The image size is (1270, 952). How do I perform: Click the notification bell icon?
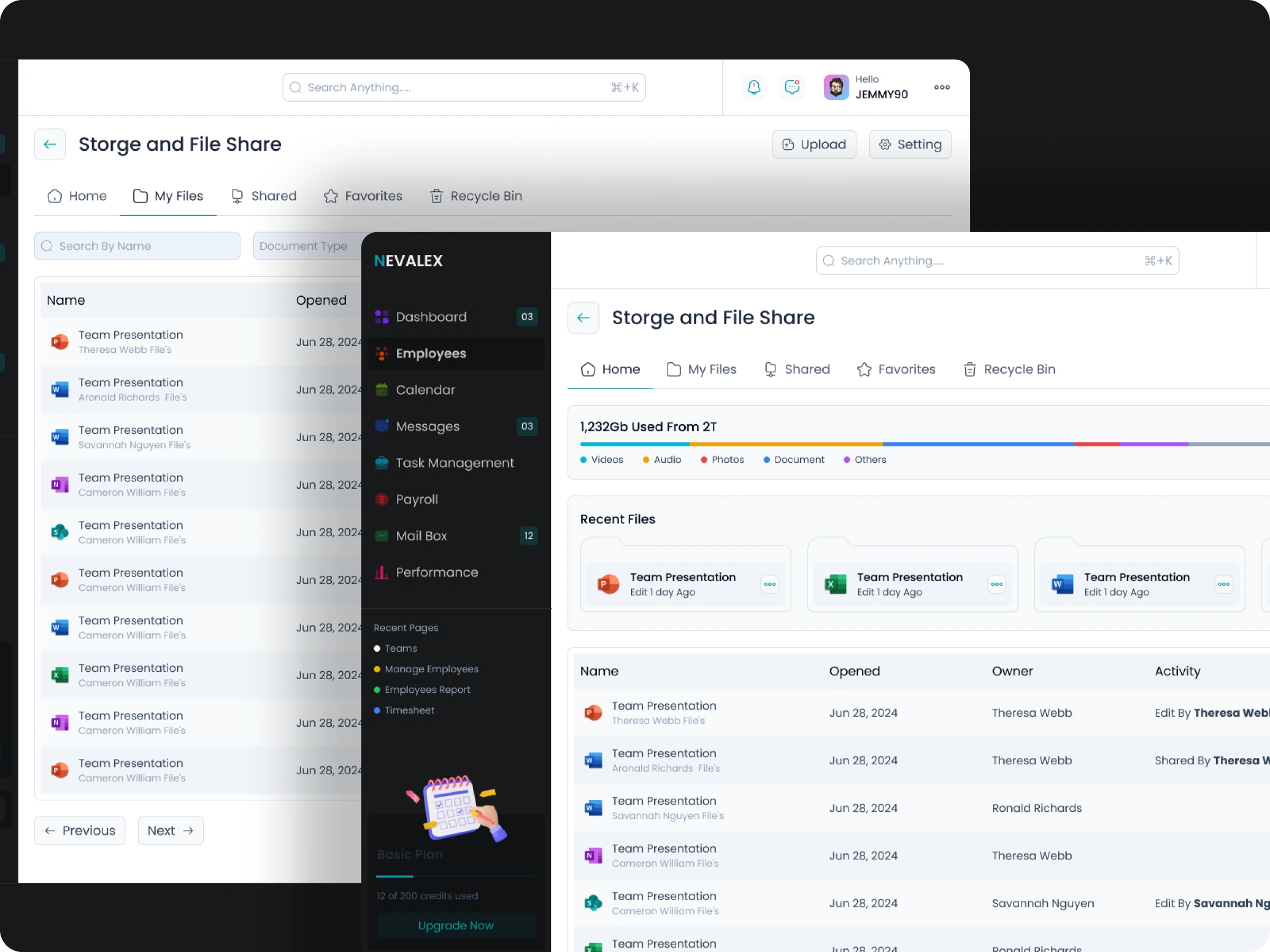point(754,87)
